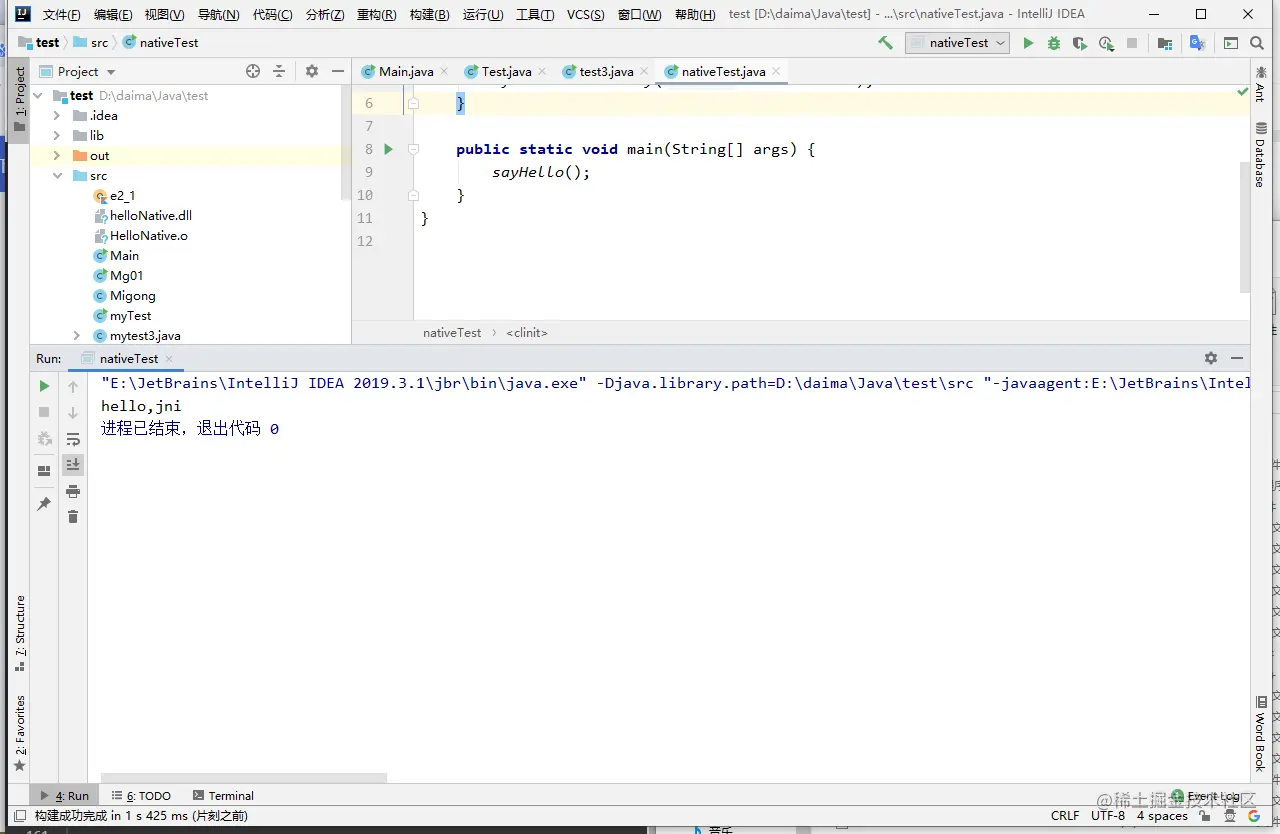Screen dimensions: 1280x834
Task: Restore layout in the Run panel
Action: pos(44,471)
